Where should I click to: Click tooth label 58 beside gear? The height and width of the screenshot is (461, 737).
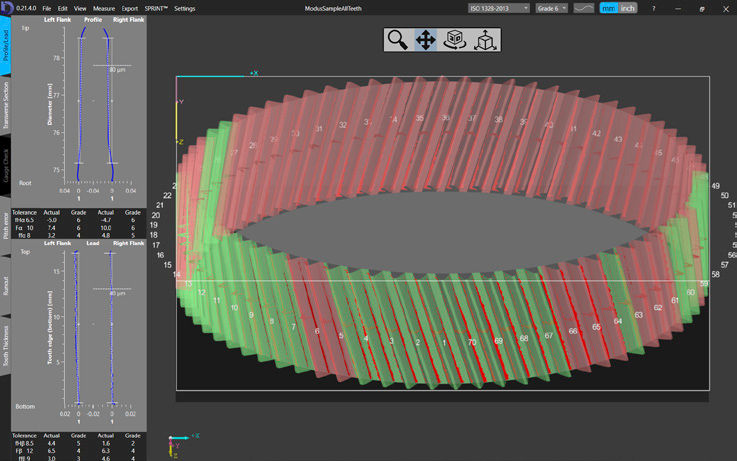[x=715, y=274]
